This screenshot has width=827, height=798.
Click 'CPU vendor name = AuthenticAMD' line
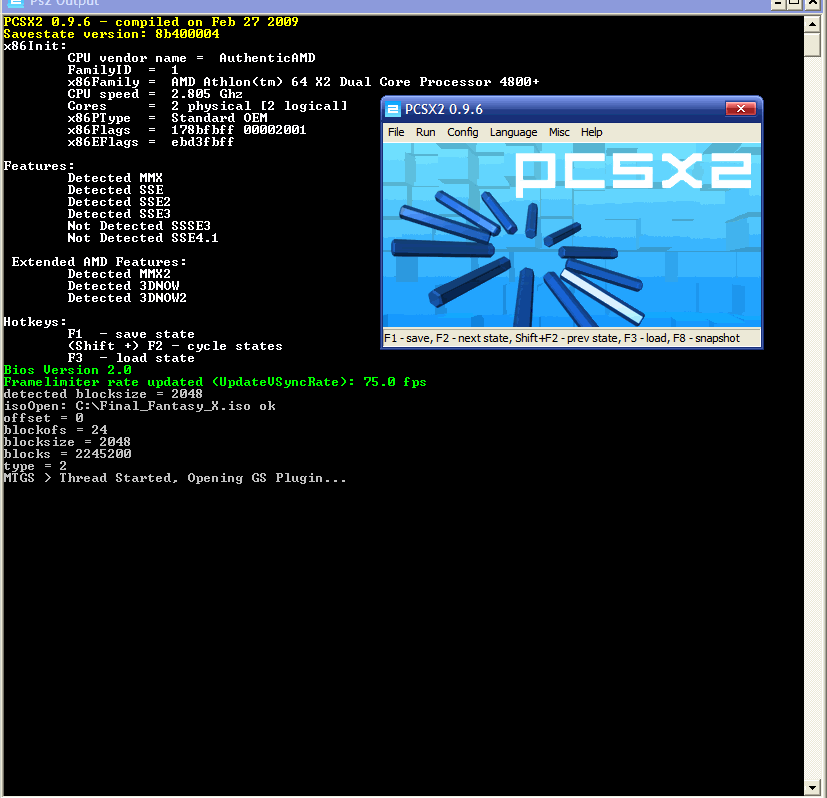[191, 58]
